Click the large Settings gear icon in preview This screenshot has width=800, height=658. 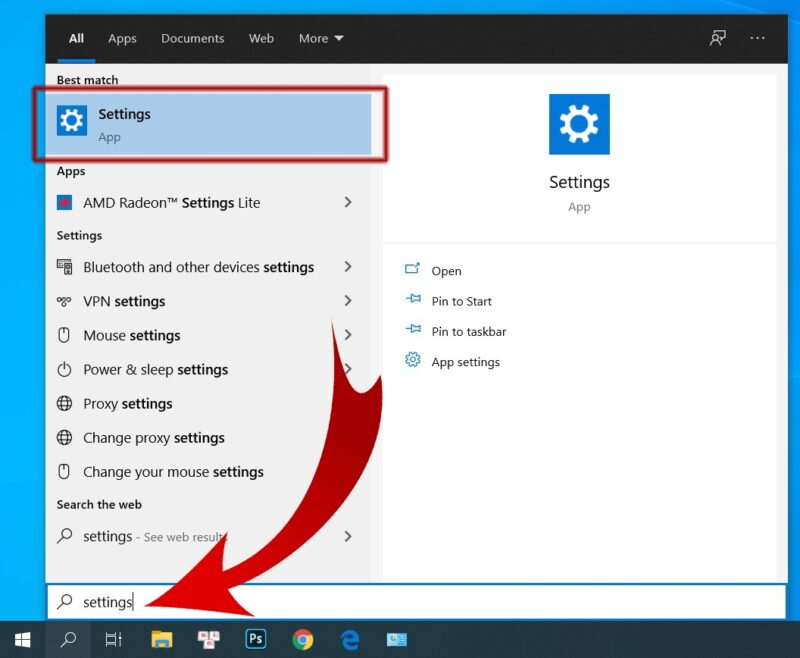(x=579, y=124)
